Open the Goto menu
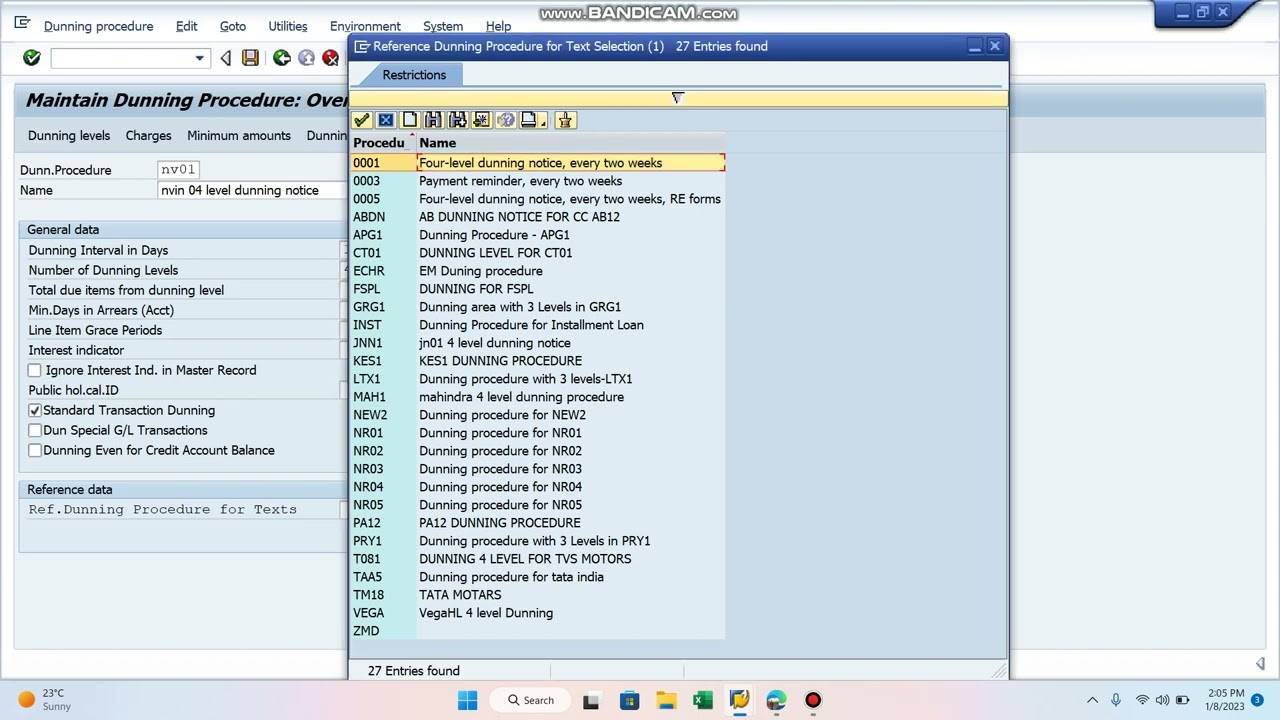Image resolution: width=1280 pixels, height=720 pixels. click(x=233, y=26)
